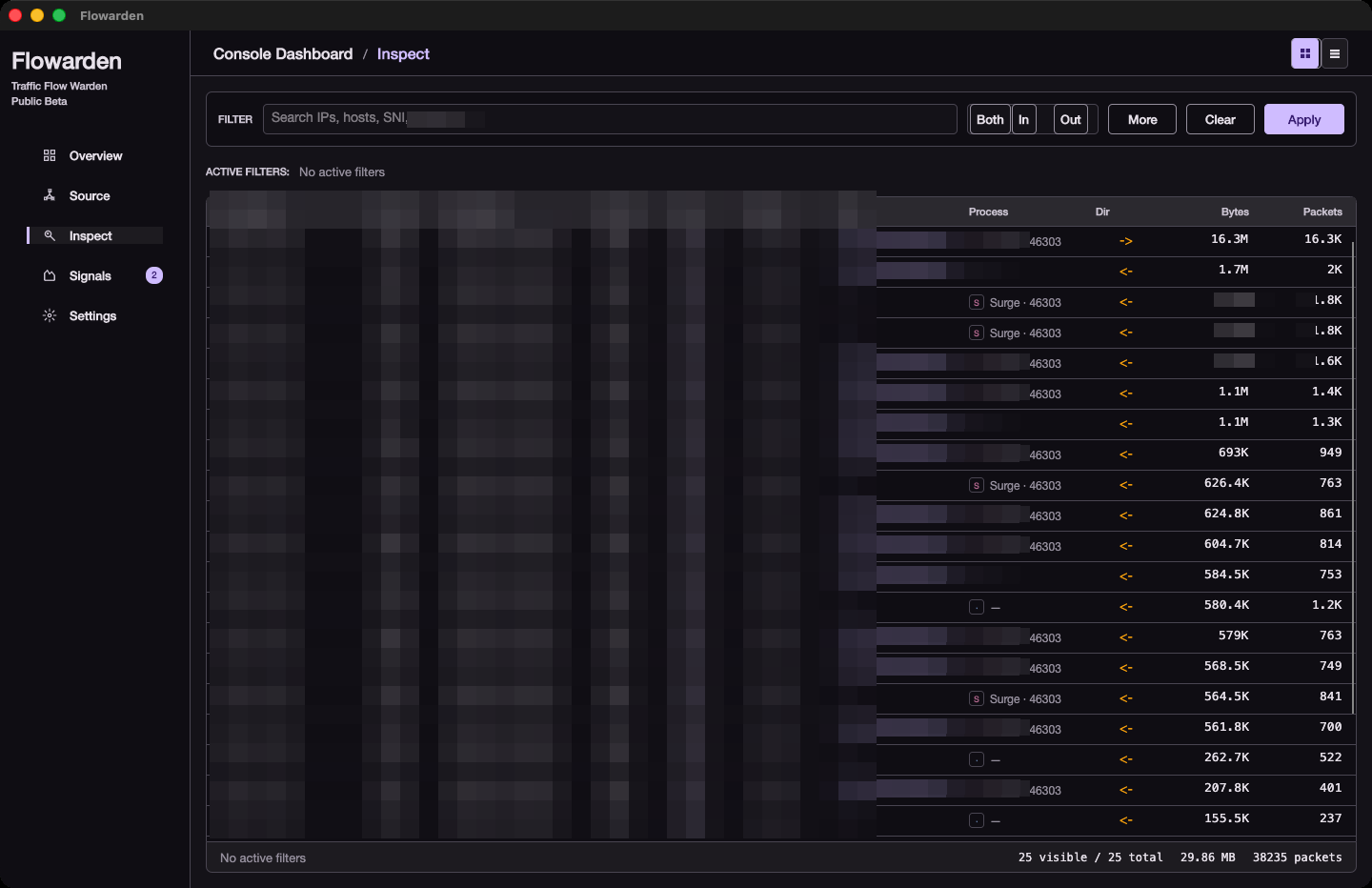Screen dimensions: 1372x888
Task: Click inbound arrow in 207.8K row
Action: (1126, 790)
